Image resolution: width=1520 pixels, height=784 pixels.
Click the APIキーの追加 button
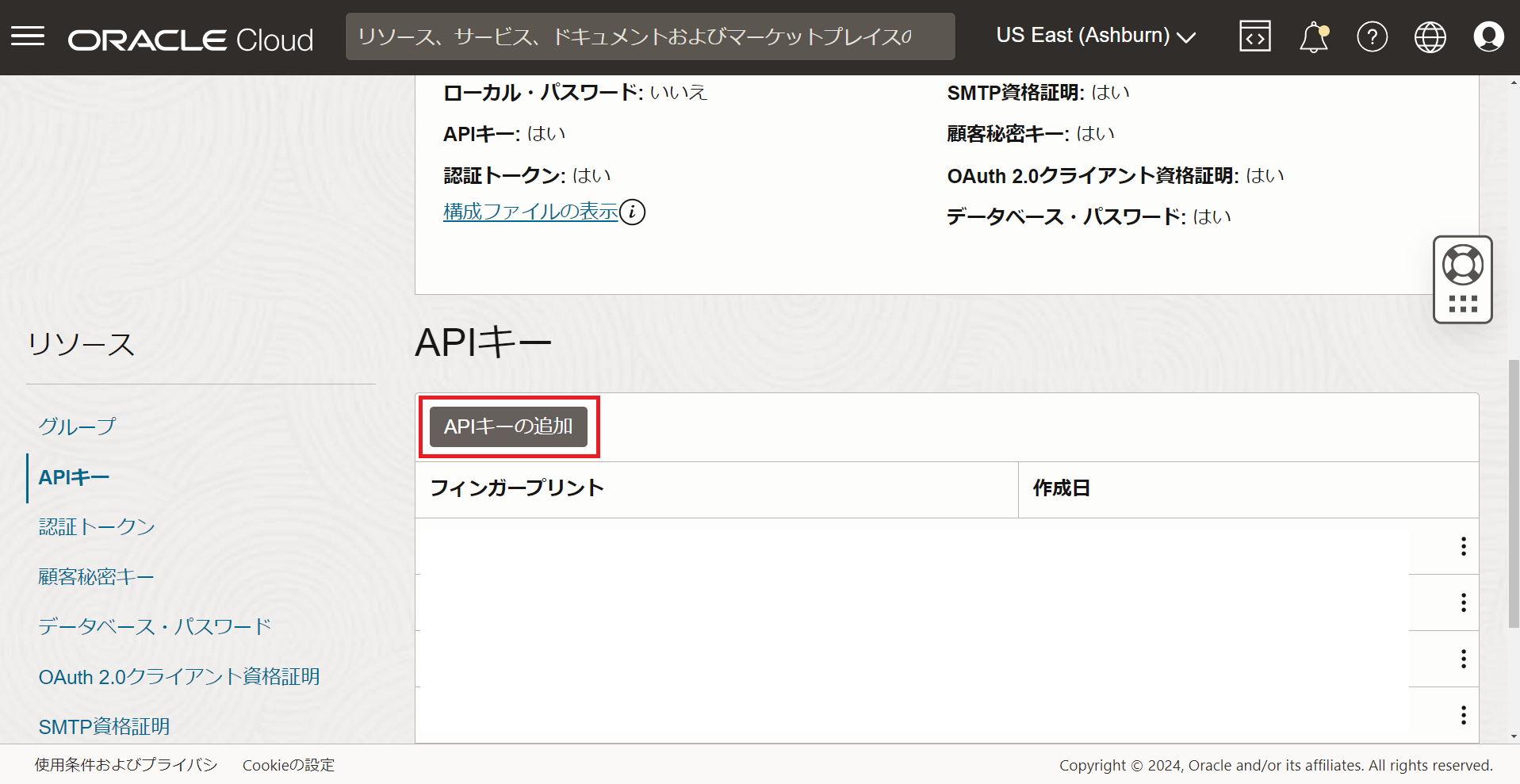click(508, 426)
